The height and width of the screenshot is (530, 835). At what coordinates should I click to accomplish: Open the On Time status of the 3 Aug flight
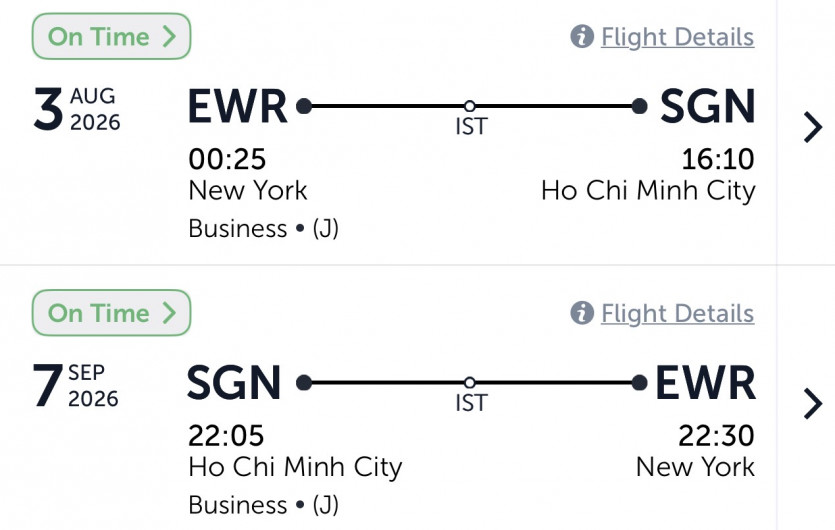pos(111,37)
